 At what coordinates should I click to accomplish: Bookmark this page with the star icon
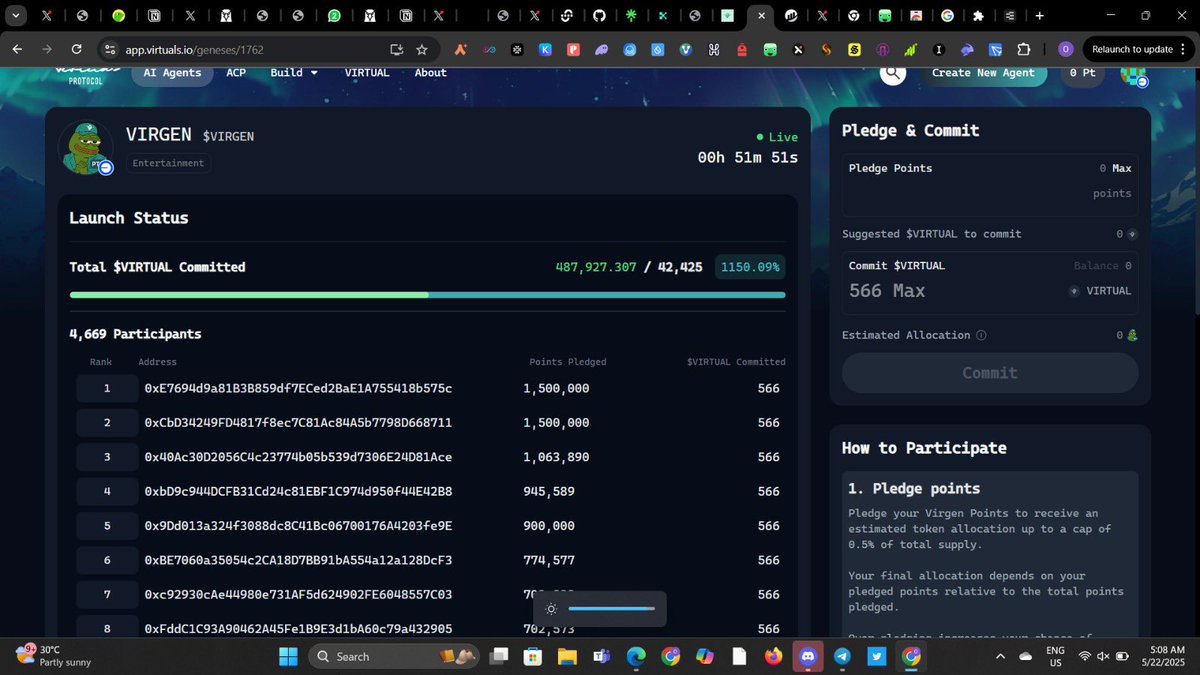[x=422, y=49]
